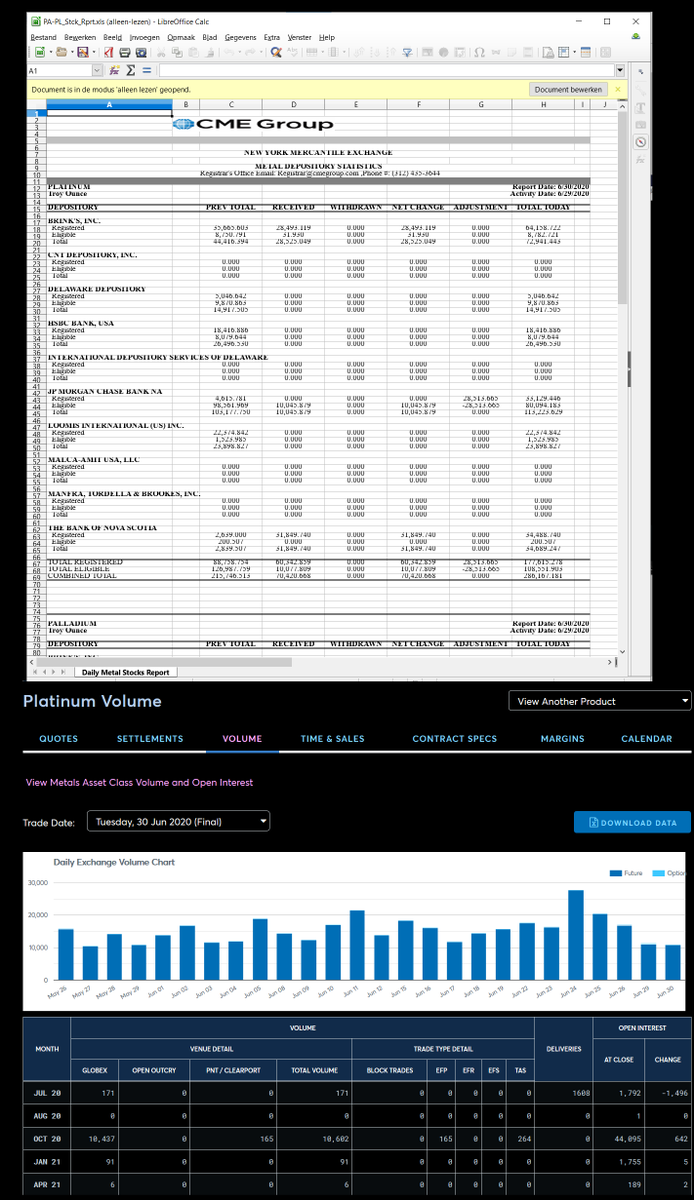The image size is (694, 1200).
Task: Open View Metals Asset Class Volume link
Action: click(x=139, y=782)
